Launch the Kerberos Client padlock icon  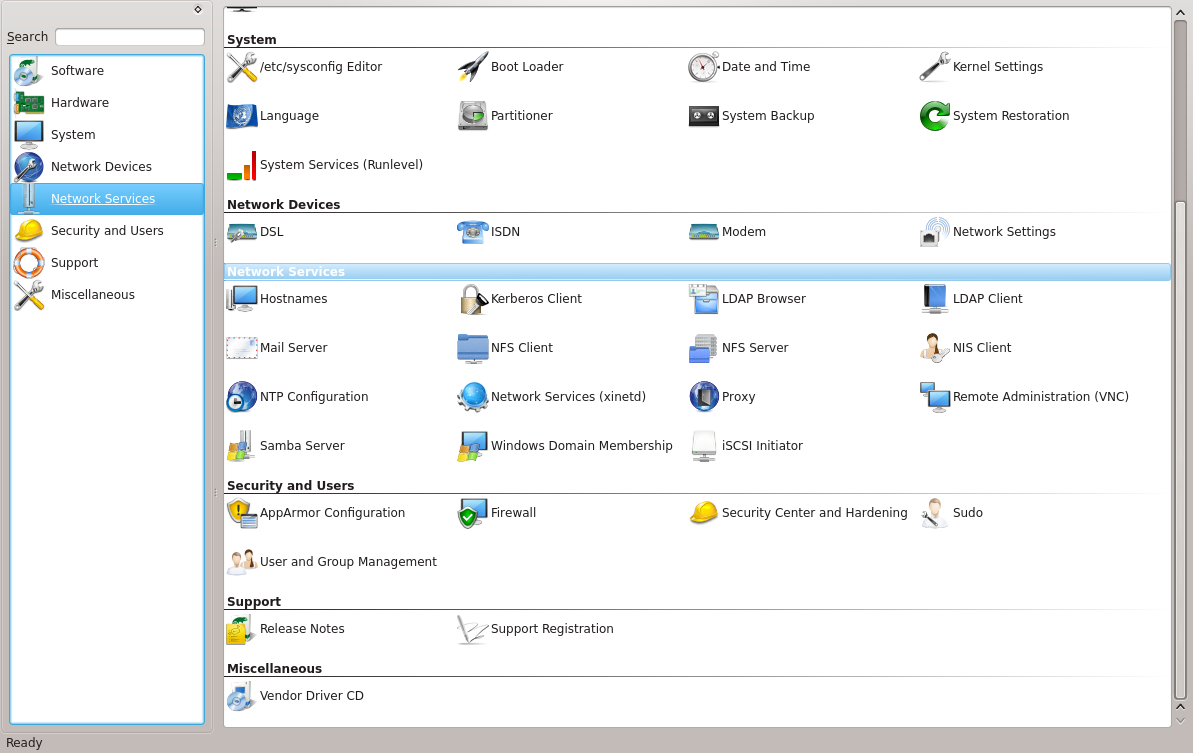coord(472,299)
